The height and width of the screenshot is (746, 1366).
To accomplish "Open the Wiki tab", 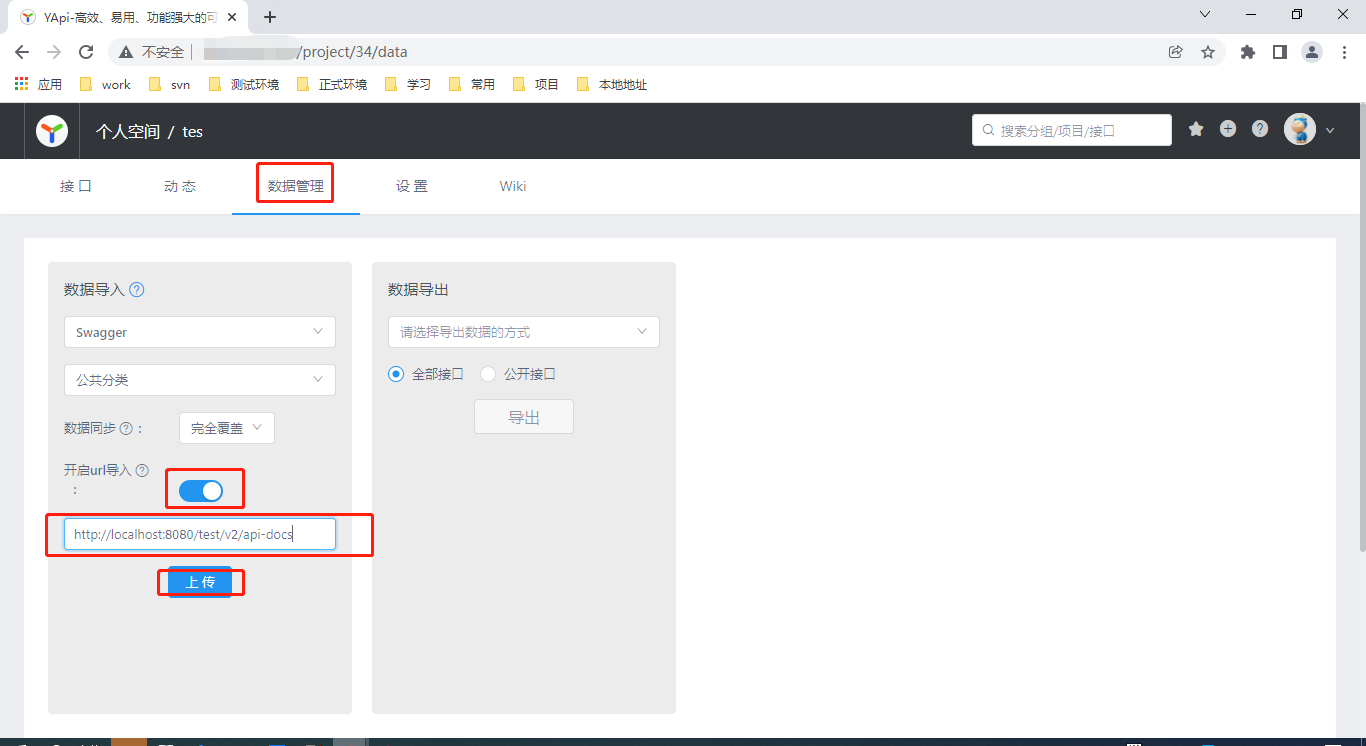I will 512,186.
